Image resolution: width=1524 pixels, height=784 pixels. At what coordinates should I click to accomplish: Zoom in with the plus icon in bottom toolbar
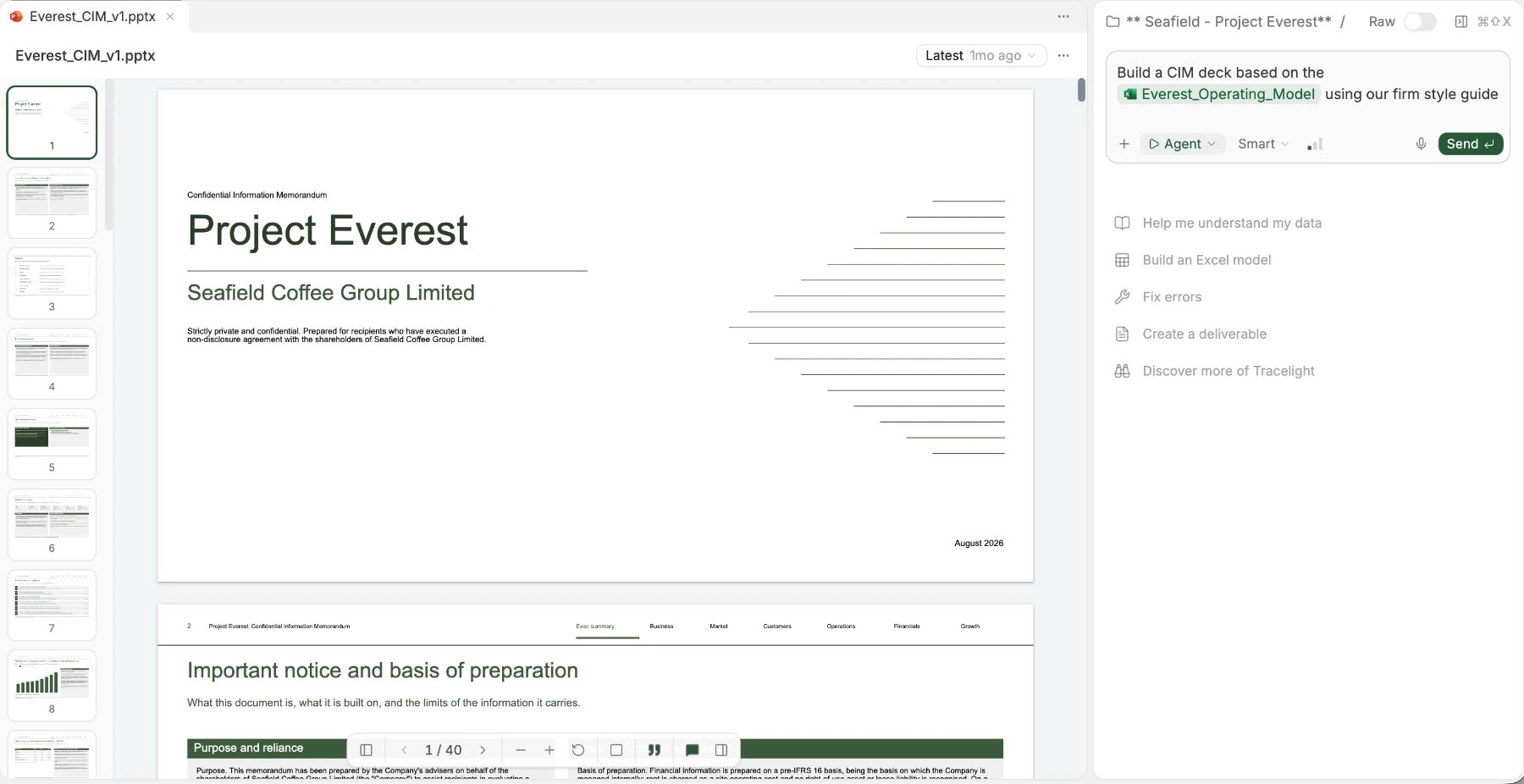pyautogui.click(x=549, y=750)
